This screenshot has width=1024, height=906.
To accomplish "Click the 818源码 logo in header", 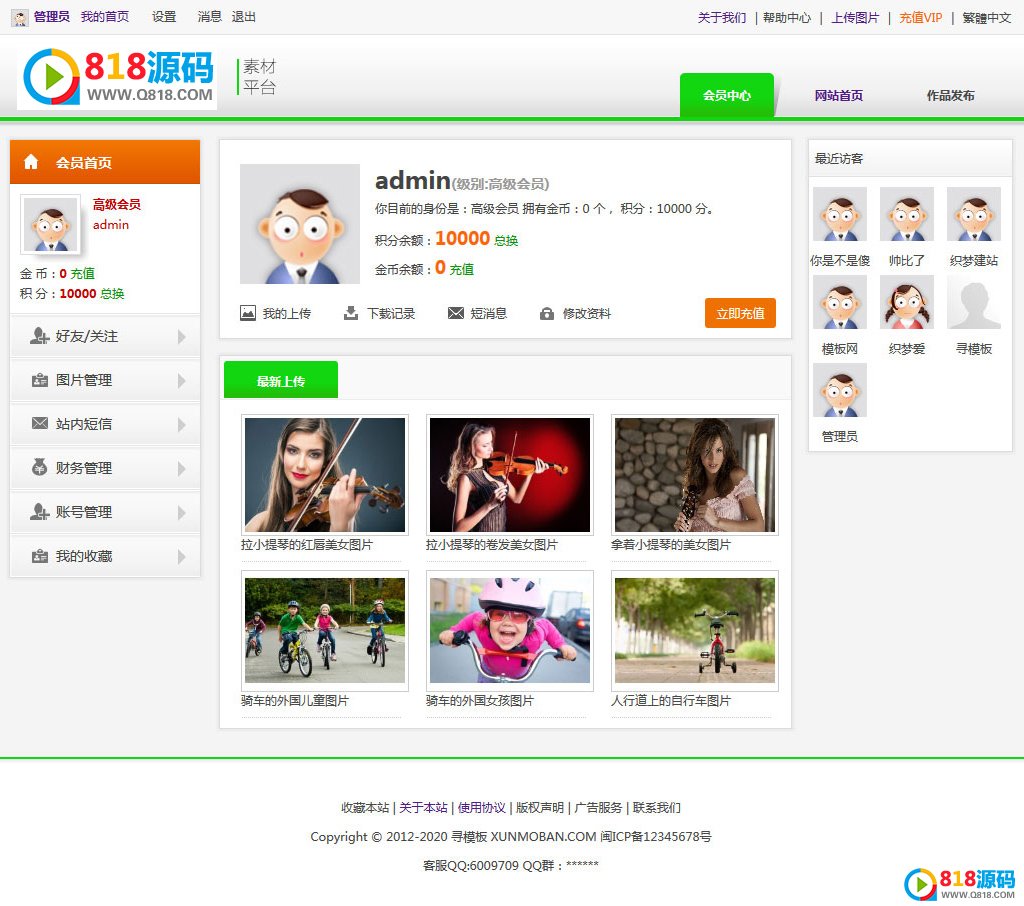I will [x=118, y=78].
